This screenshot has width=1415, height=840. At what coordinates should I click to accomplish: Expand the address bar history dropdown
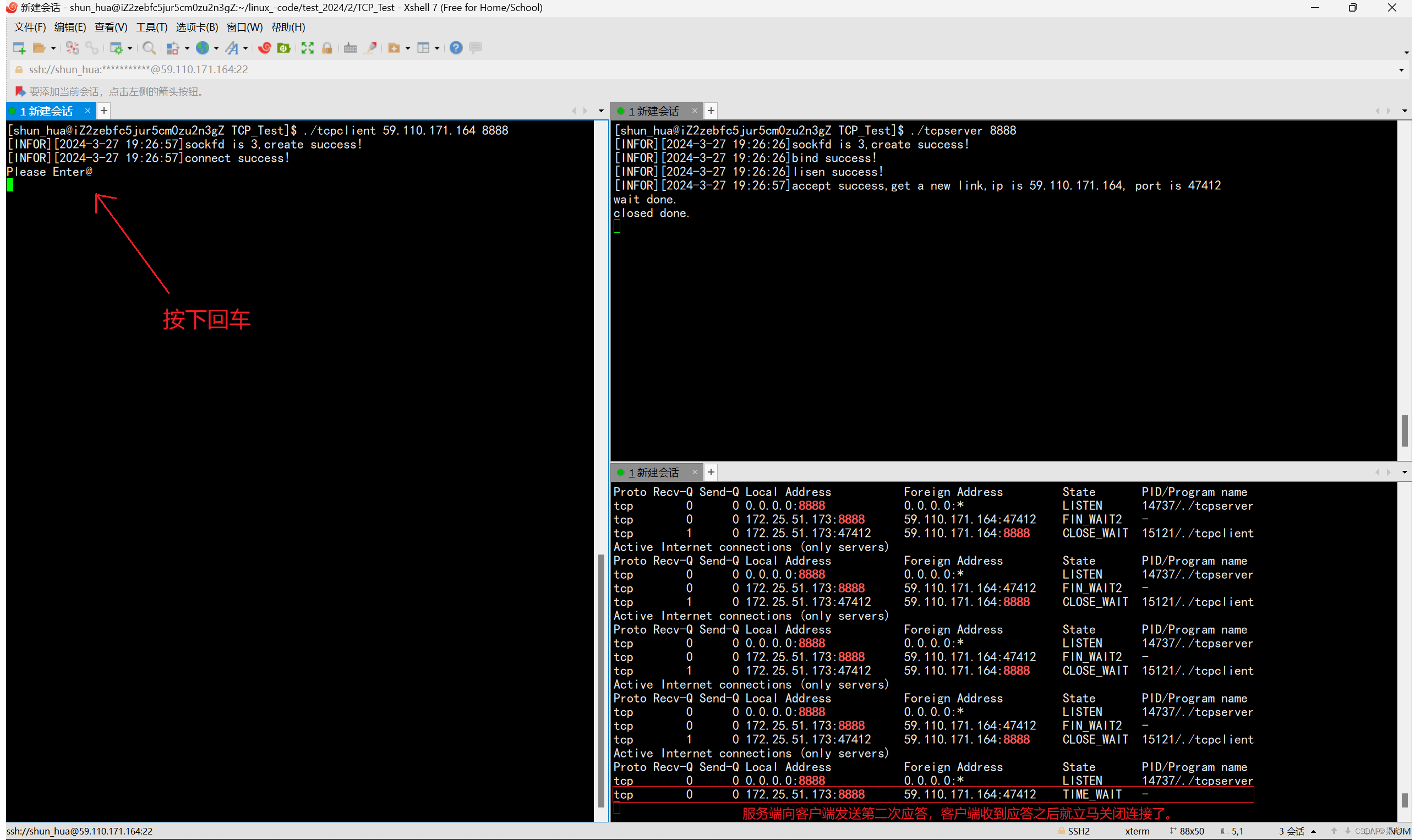1401,70
